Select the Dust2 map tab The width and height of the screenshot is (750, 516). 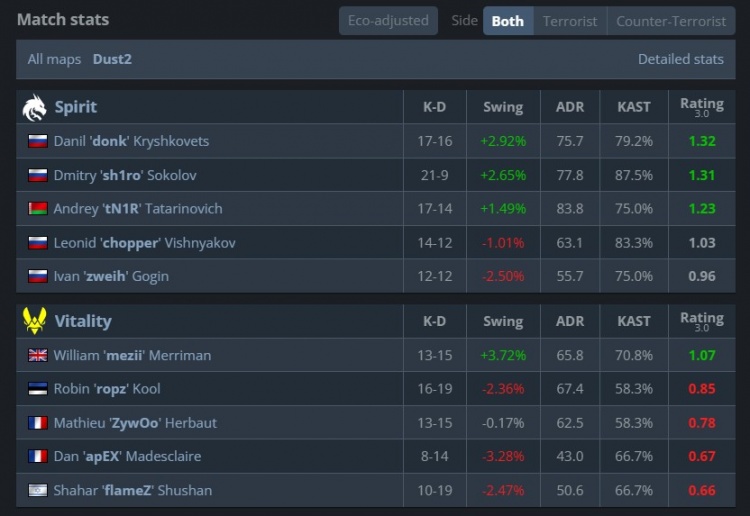112,59
